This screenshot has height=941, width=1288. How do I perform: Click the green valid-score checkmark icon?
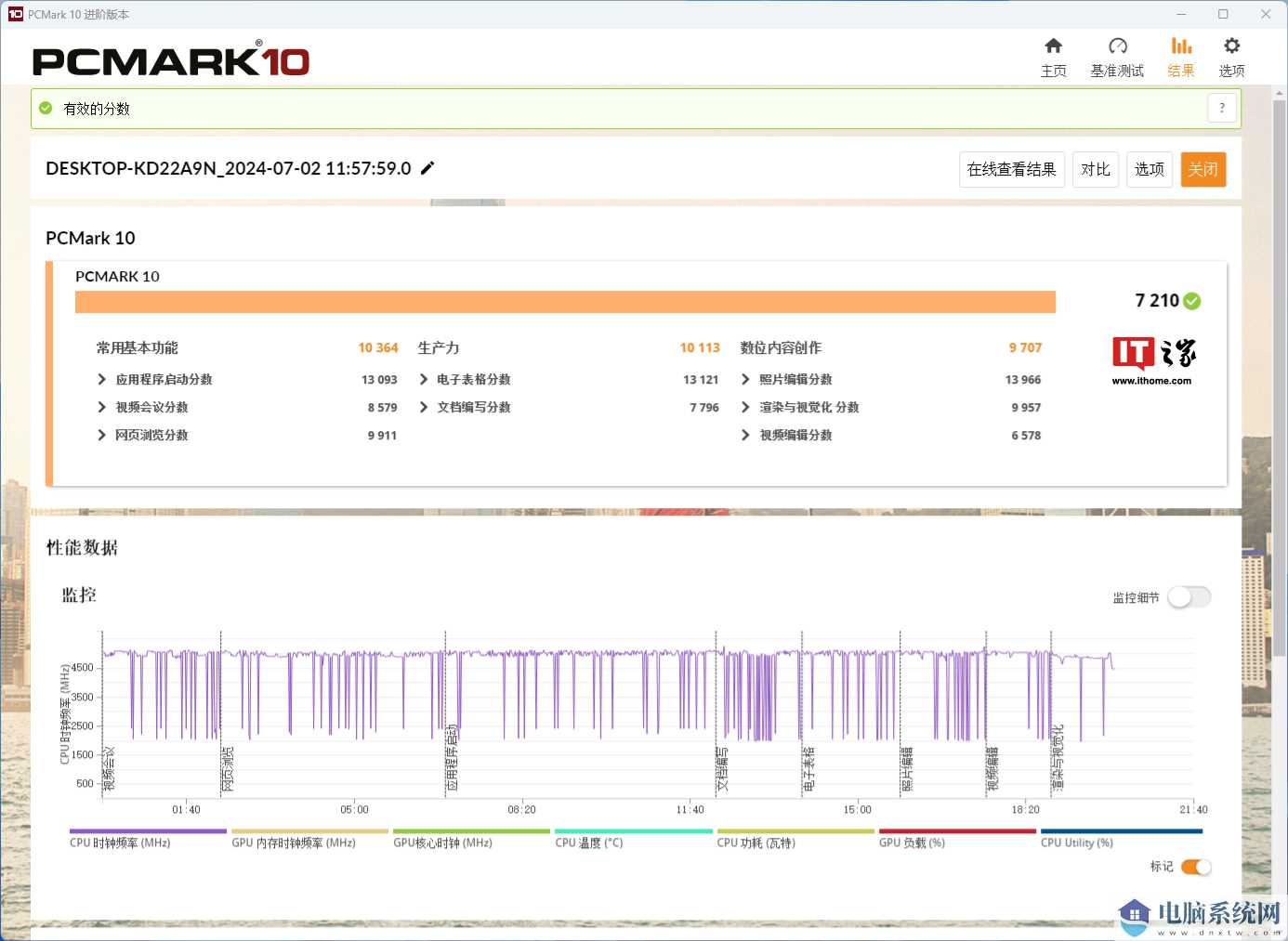(46, 109)
